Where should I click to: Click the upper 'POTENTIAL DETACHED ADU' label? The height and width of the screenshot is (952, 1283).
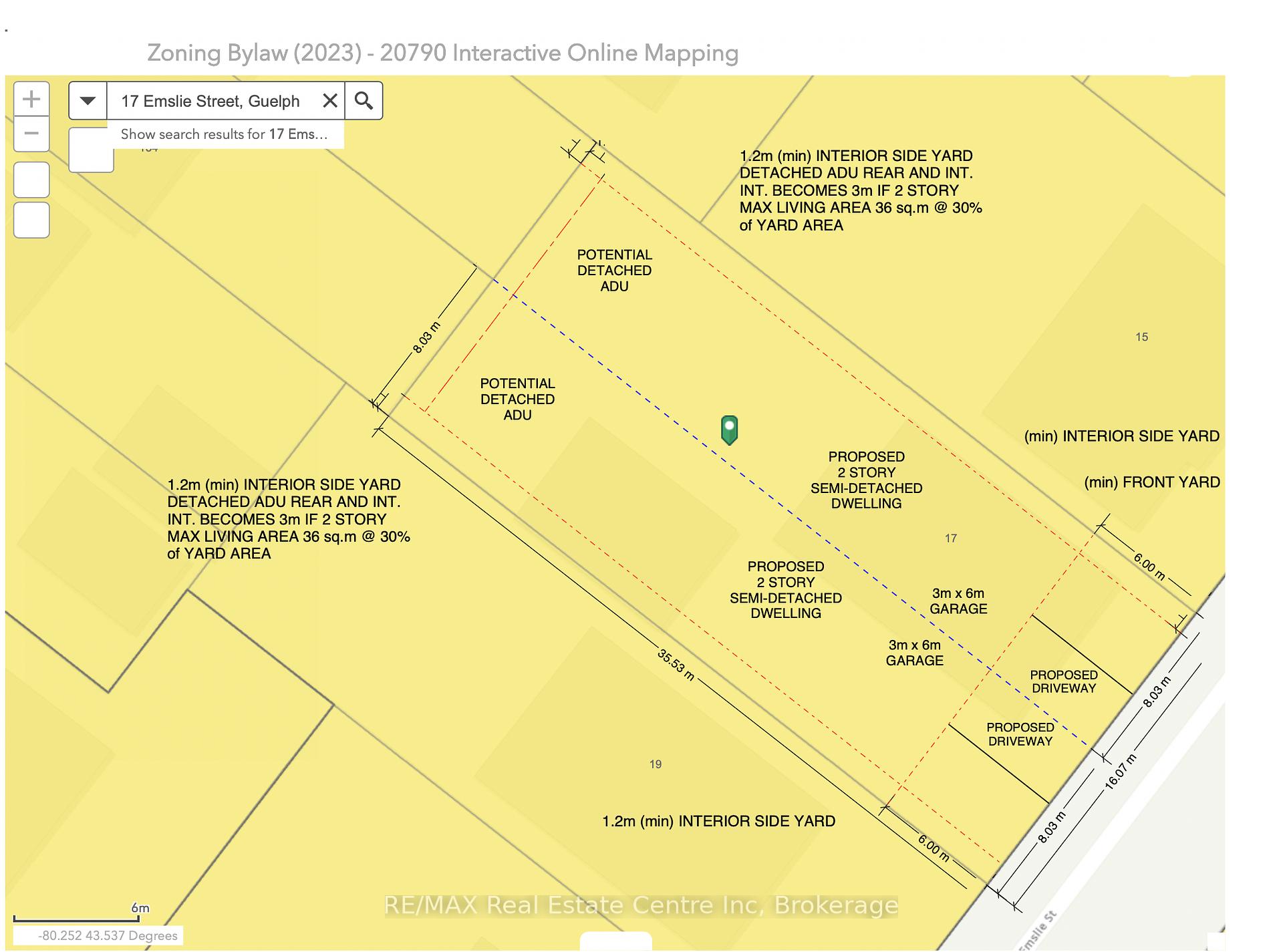point(614,271)
